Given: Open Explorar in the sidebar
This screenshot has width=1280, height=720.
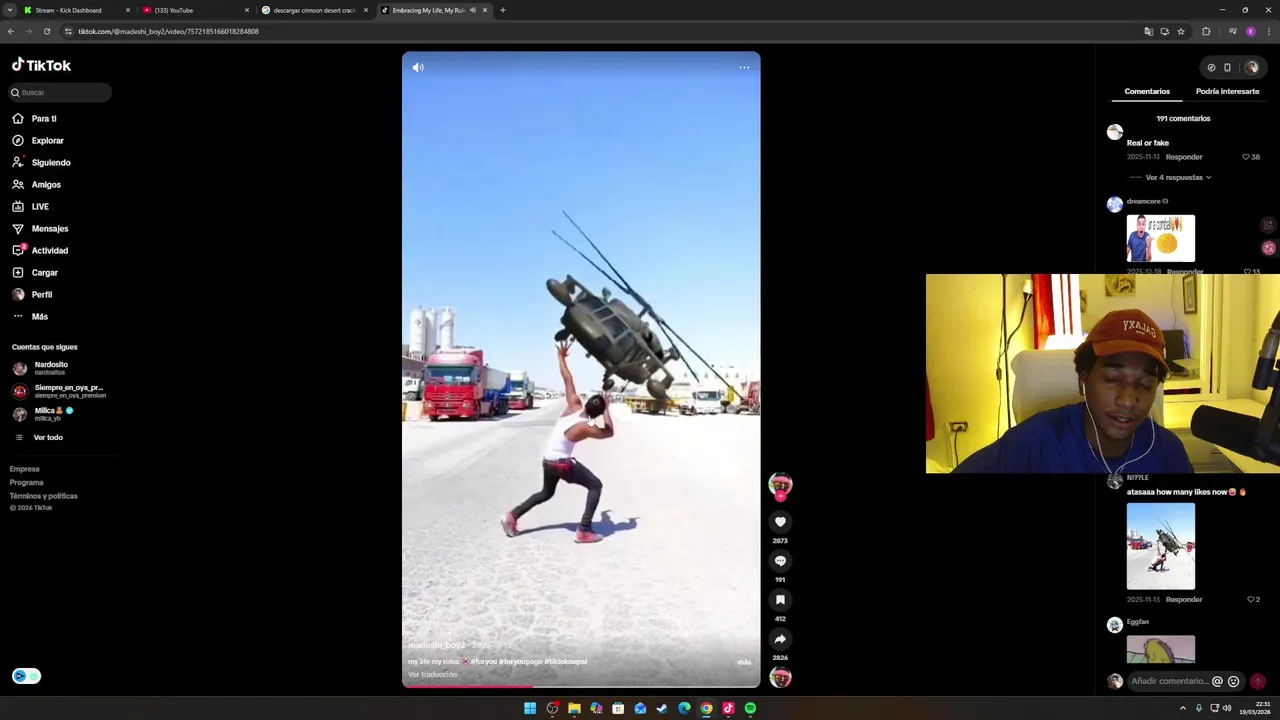Looking at the screenshot, I should (x=47, y=140).
